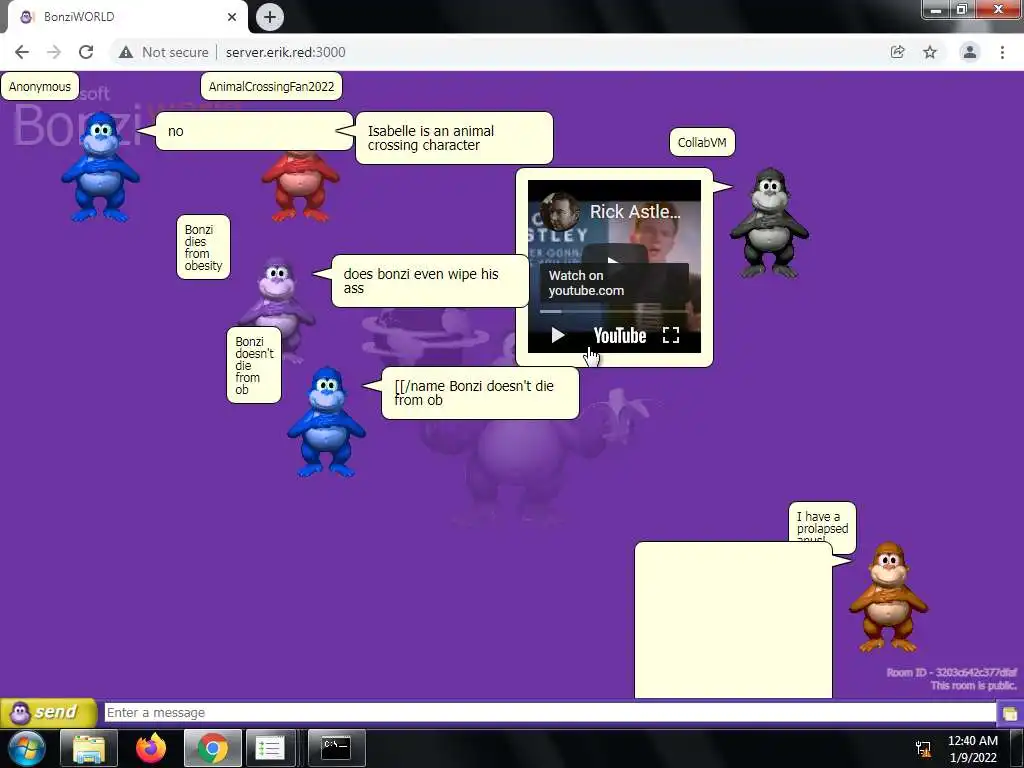Click the AnimalCrossingFan2022 name tag
1024x768 pixels.
(x=271, y=86)
